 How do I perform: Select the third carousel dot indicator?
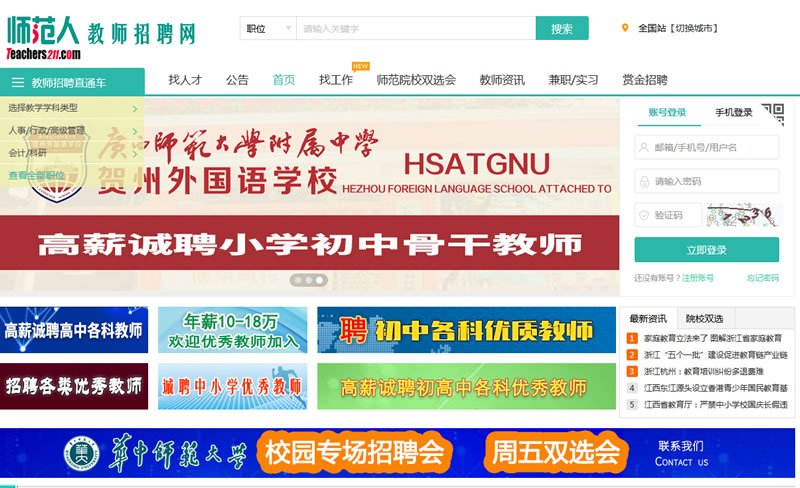click(x=319, y=280)
